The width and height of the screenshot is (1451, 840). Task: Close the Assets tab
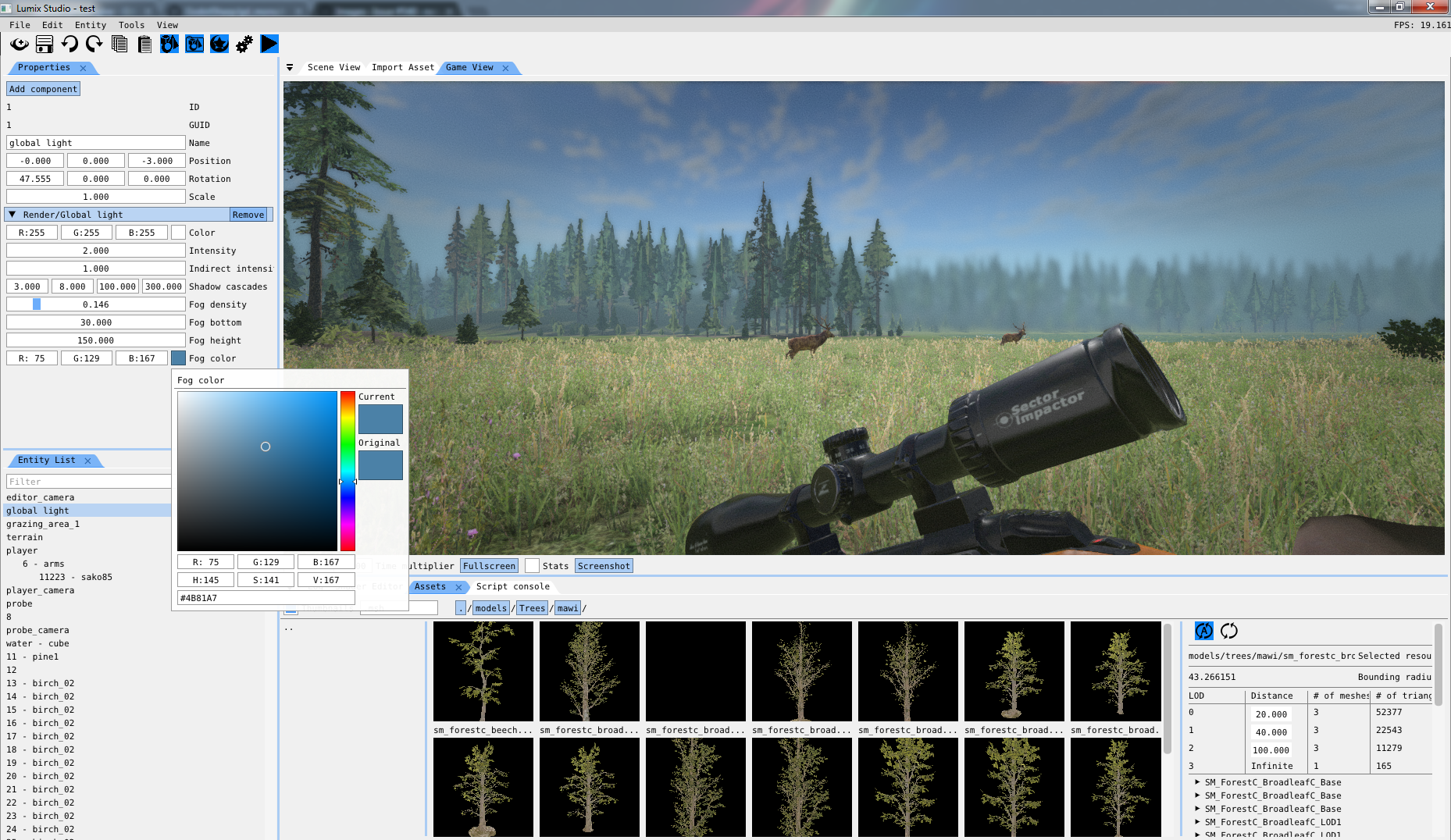[x=458, y=587]
